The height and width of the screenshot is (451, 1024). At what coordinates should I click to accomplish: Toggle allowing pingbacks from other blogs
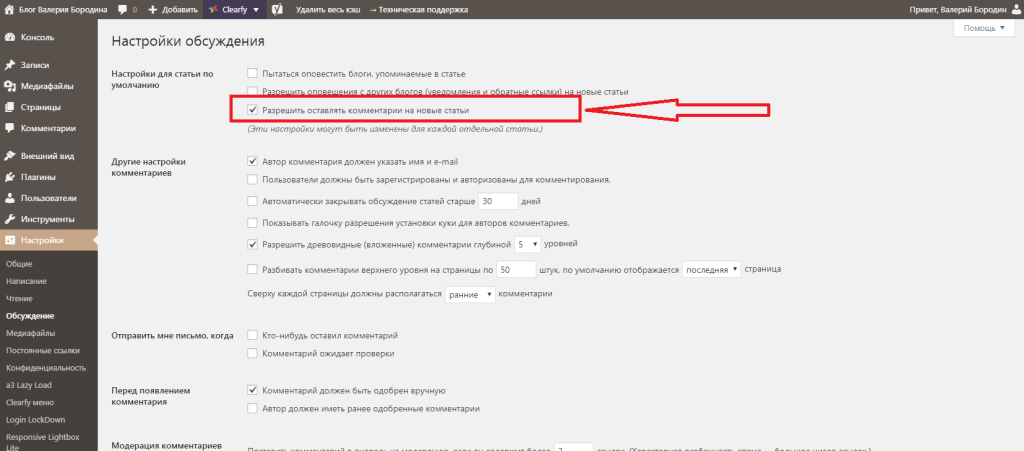click(x=252, y=91)
